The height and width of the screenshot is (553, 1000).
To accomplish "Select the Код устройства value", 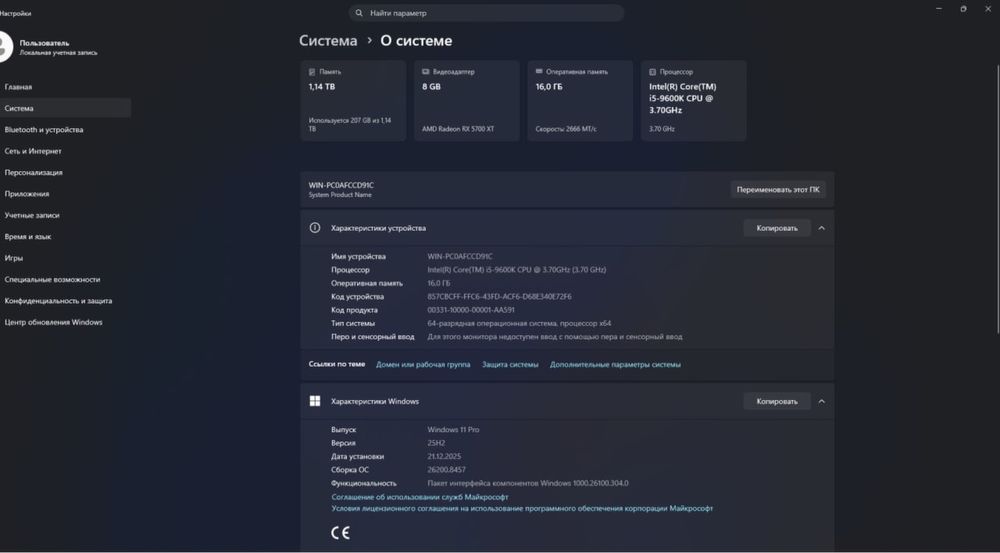I will click(x=499, y=297).
